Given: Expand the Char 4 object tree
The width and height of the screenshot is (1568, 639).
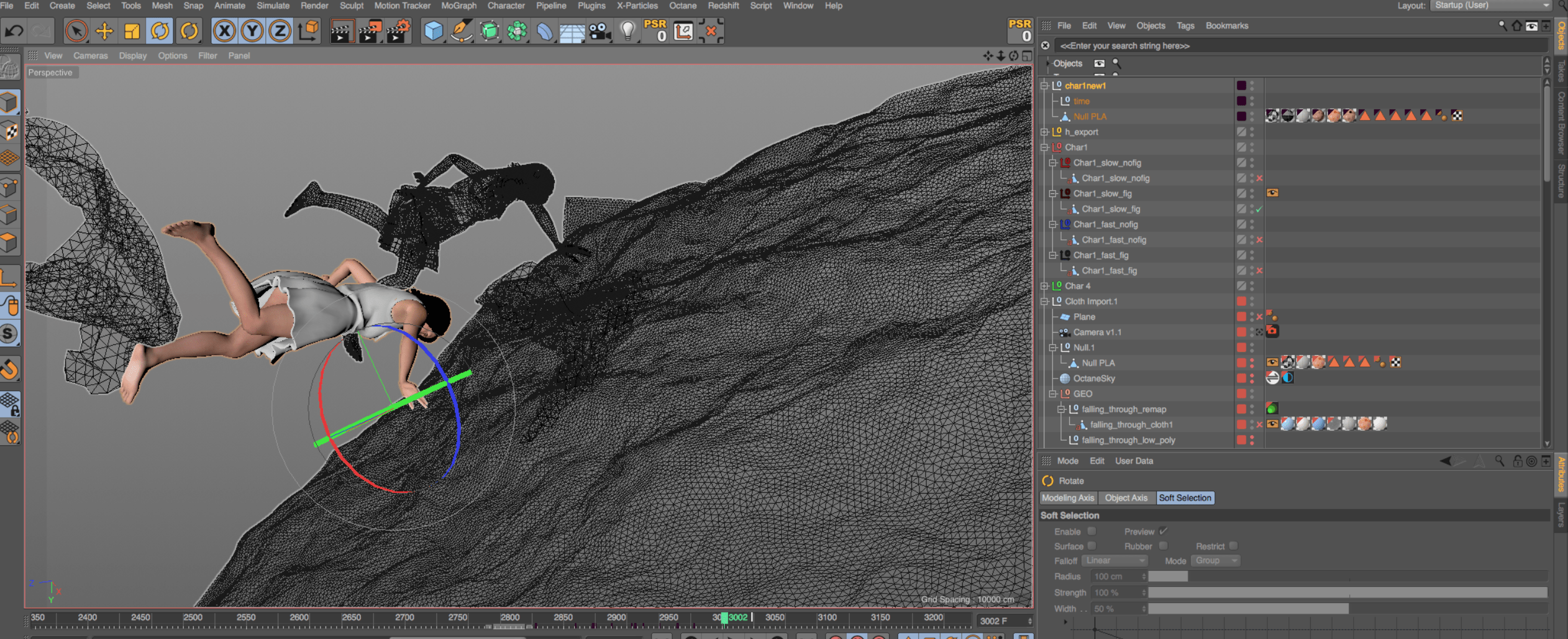Looking at the screenshot, I should [x=1045, y=286].
